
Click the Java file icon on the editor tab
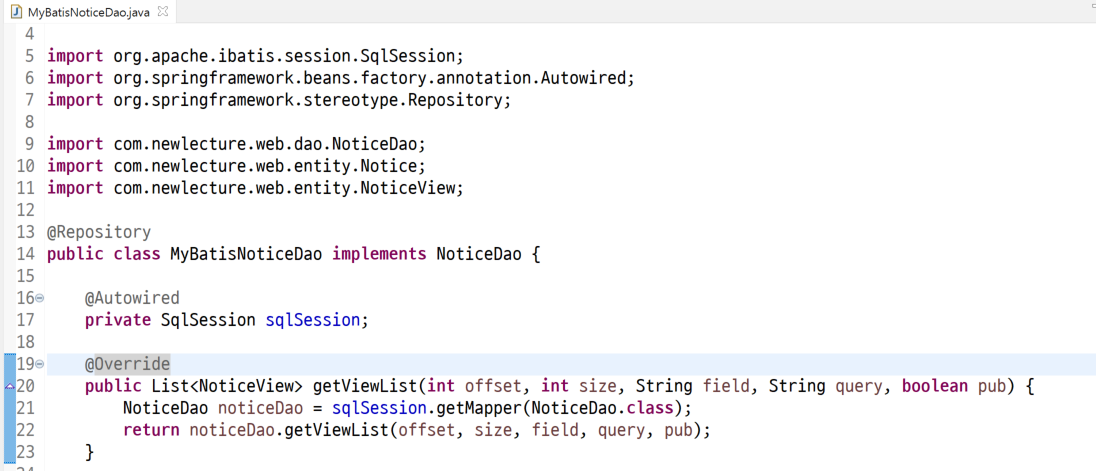[x=16, y=11]
